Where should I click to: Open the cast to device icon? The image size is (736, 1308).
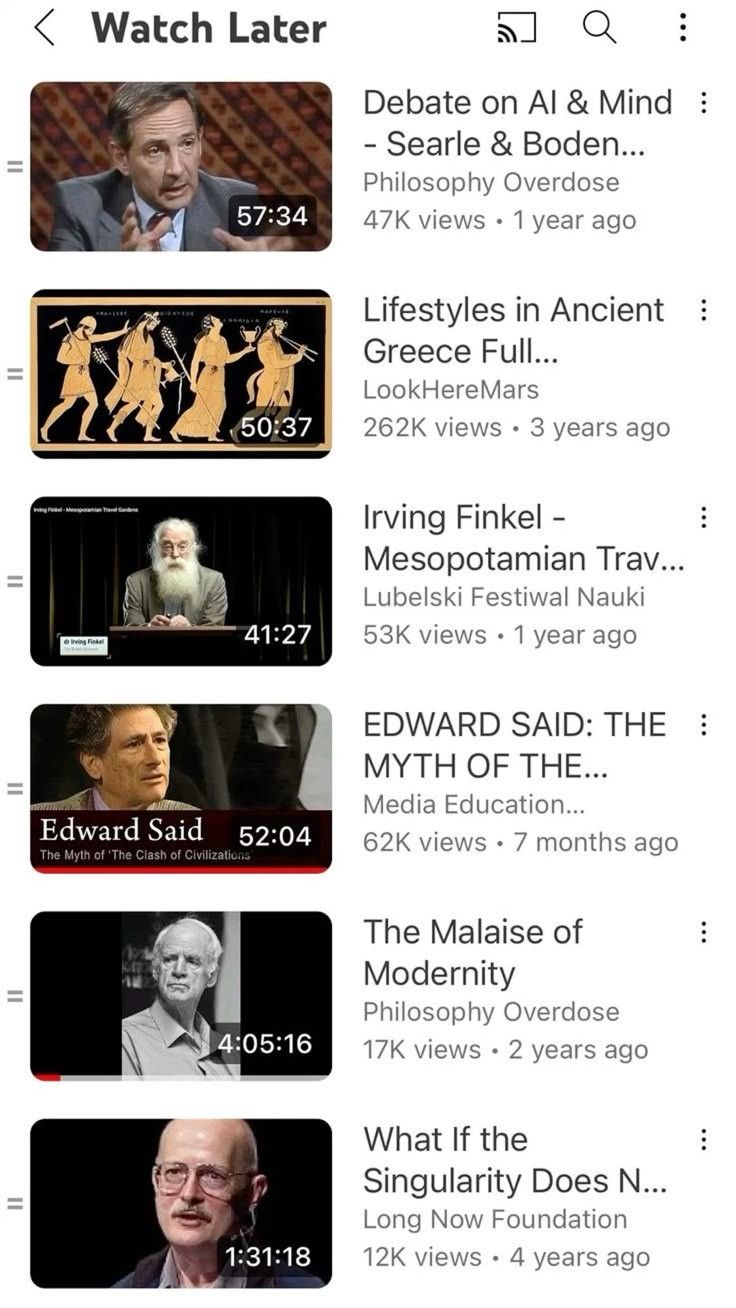(x=516, y=29)
